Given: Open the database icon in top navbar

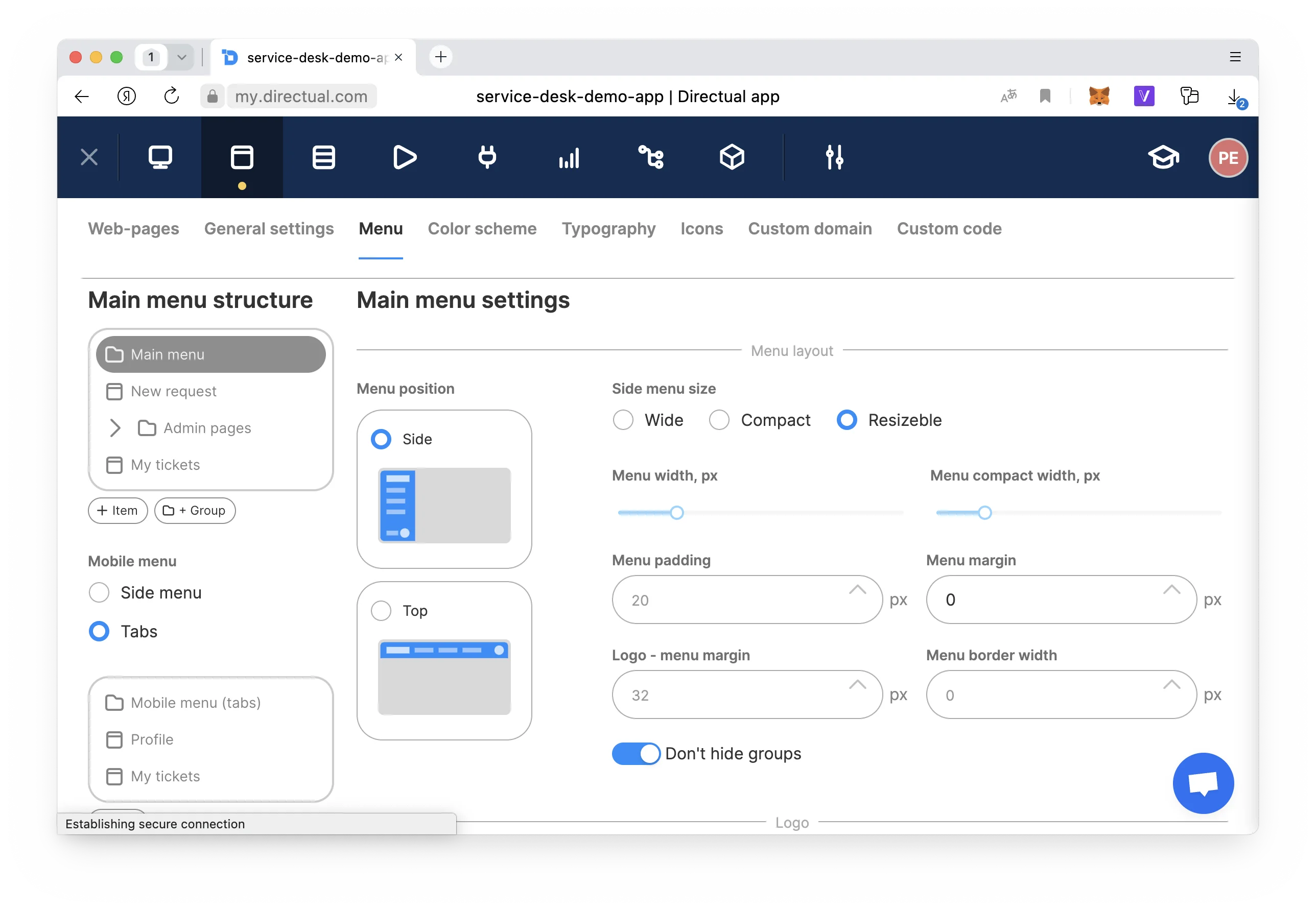Looking at the screenshot, I should click(x=323, y=157).
